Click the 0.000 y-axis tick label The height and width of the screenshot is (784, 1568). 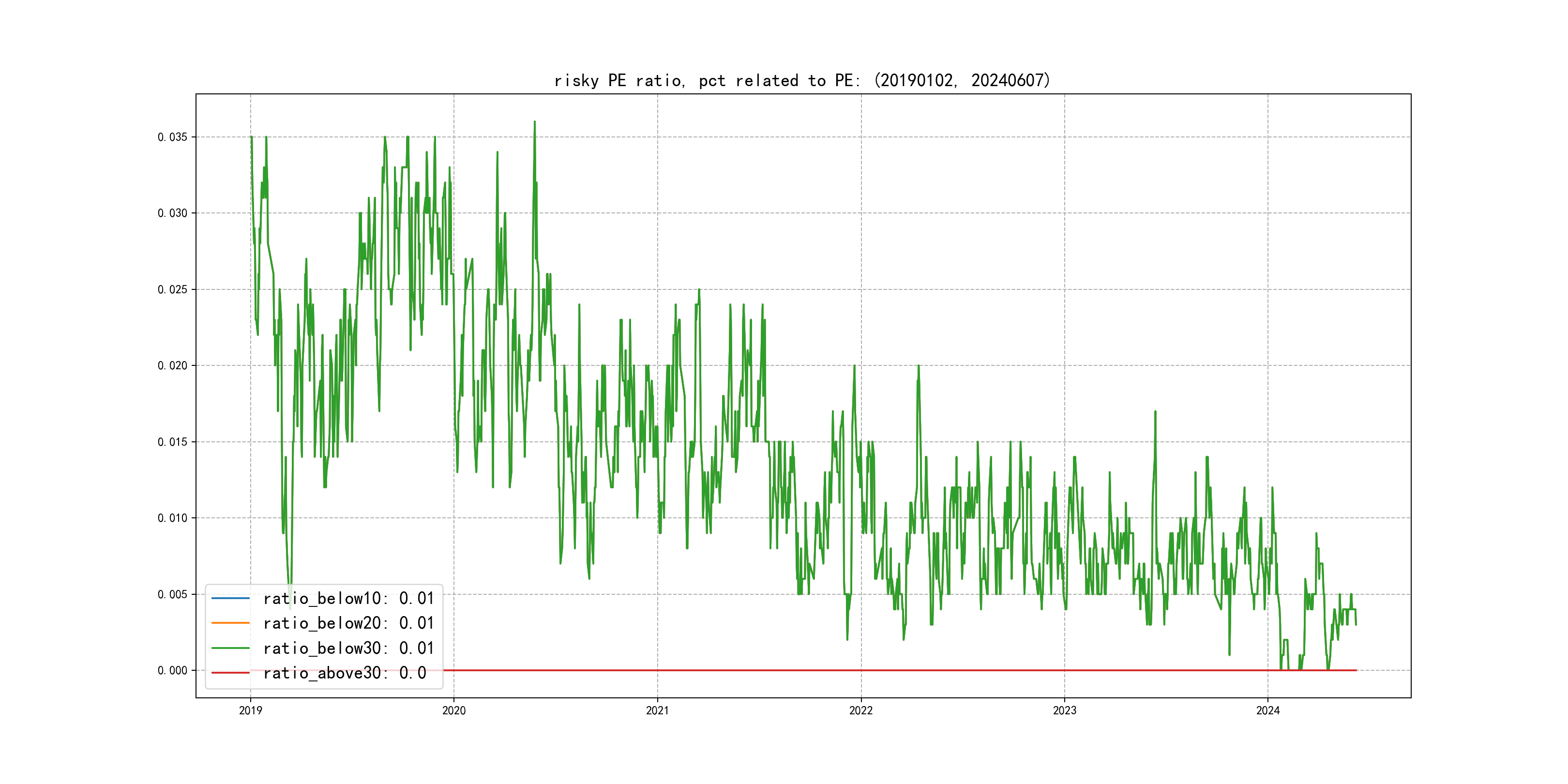(x=172, y=671)
